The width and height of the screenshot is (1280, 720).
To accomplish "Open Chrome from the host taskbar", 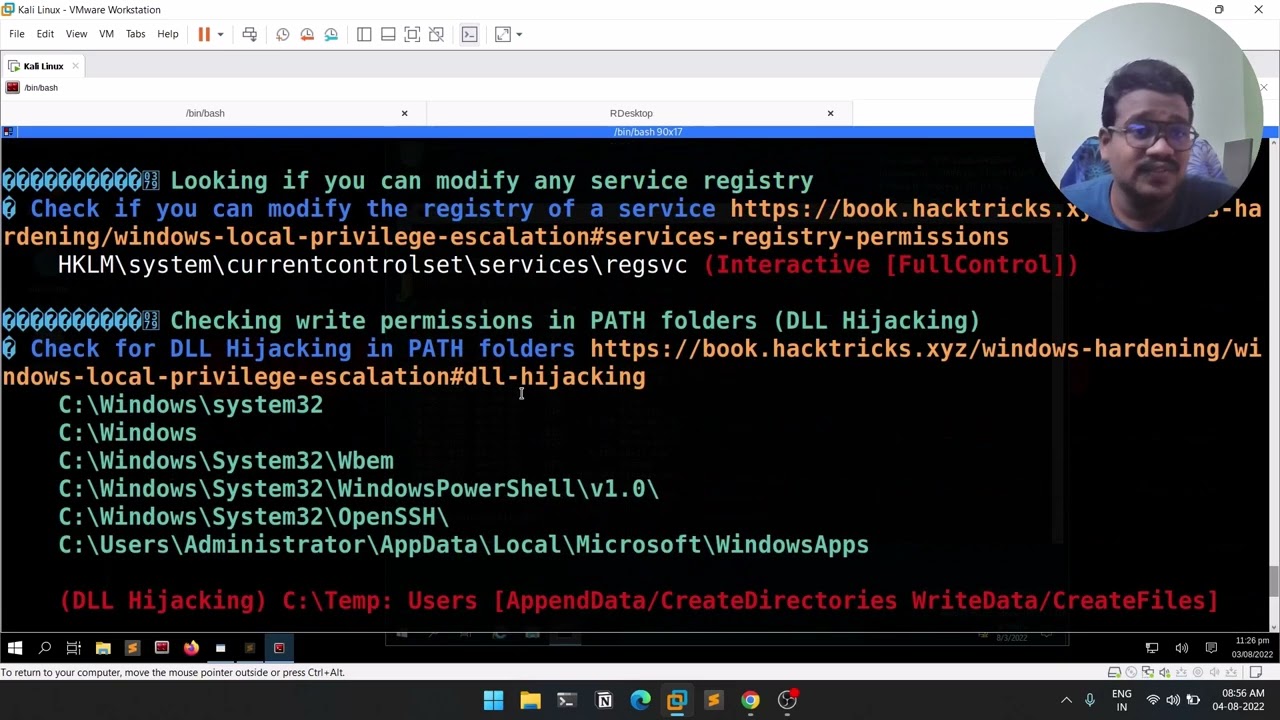I will [750, 700].
